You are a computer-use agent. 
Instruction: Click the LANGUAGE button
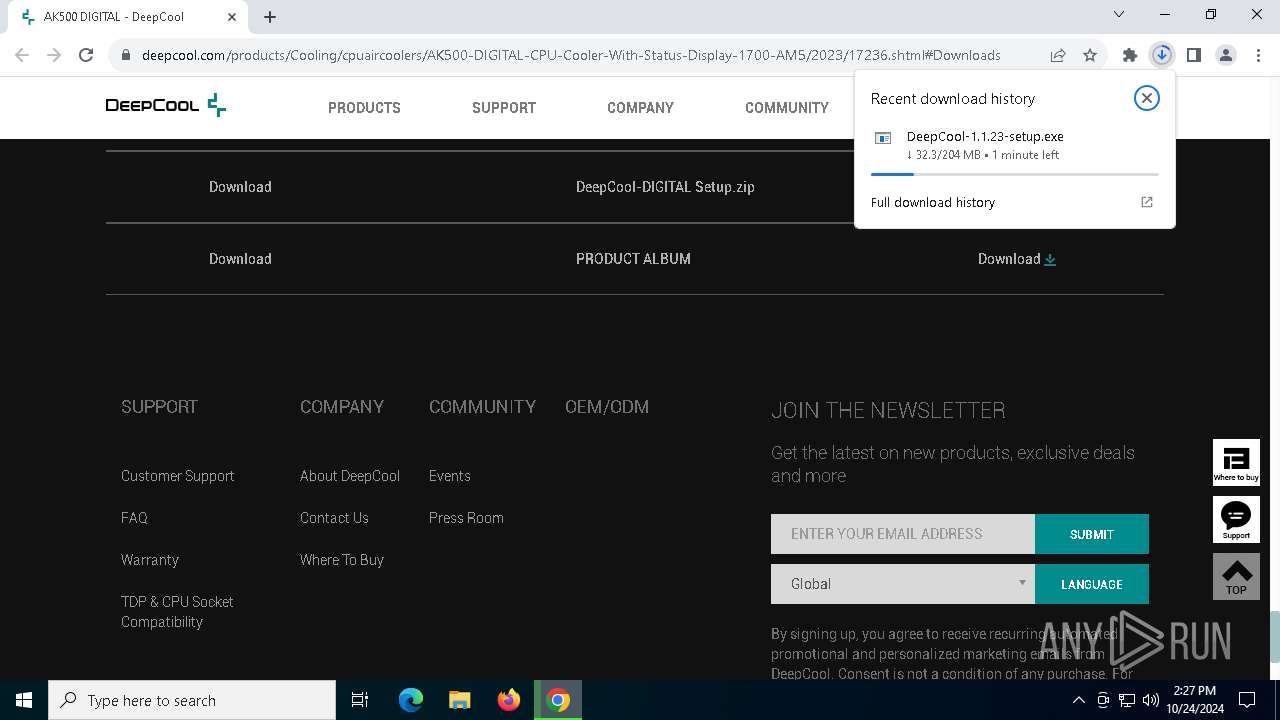coord(1092,584)
